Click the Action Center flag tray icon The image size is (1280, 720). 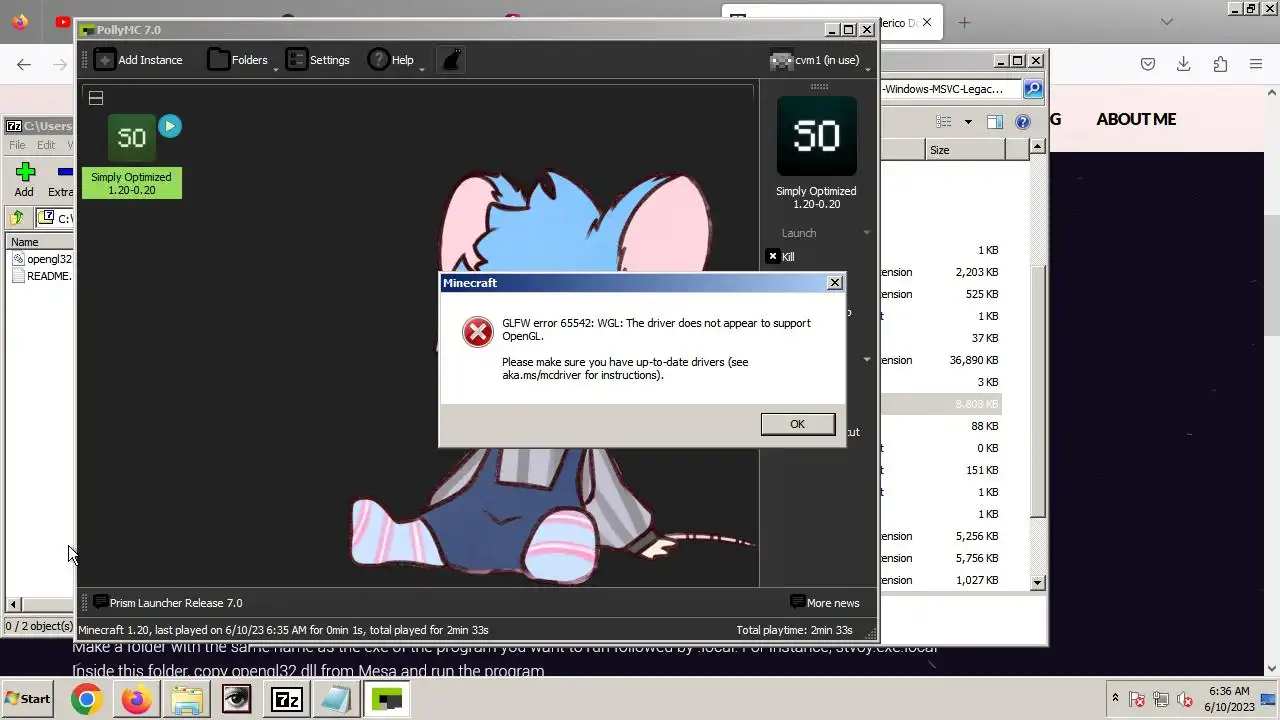[x=1137, y=700]
